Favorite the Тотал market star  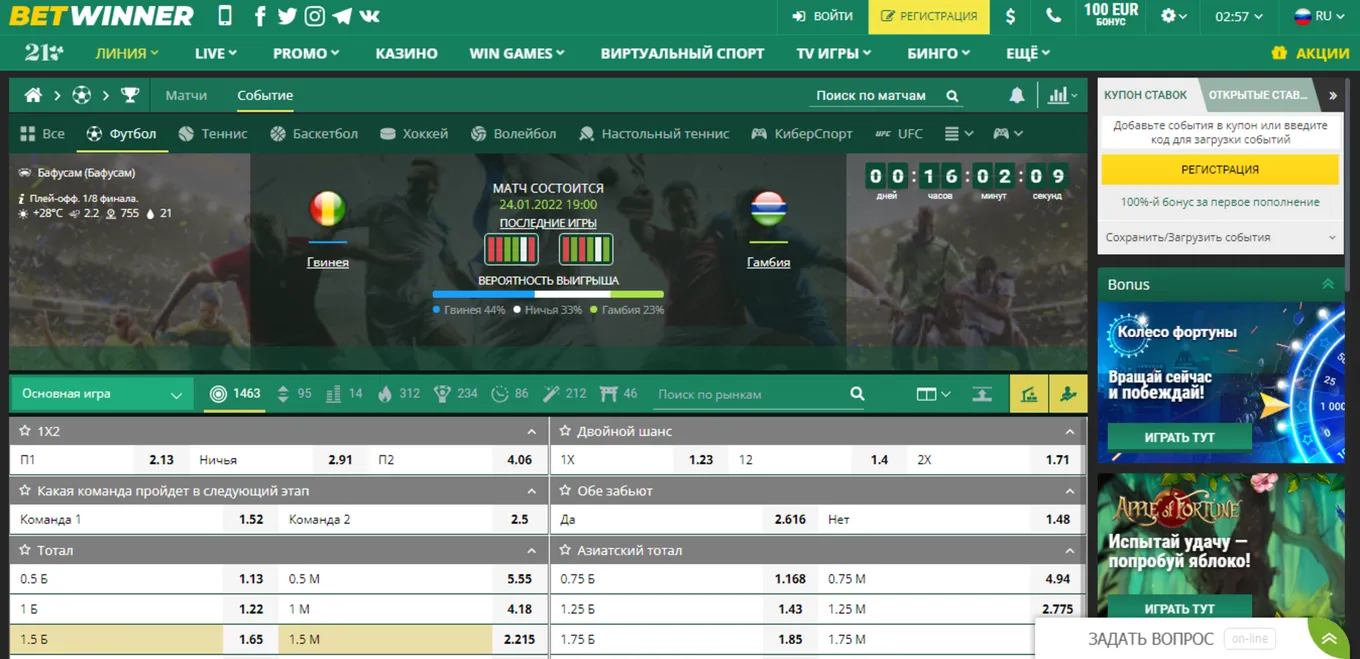[25, 550]
